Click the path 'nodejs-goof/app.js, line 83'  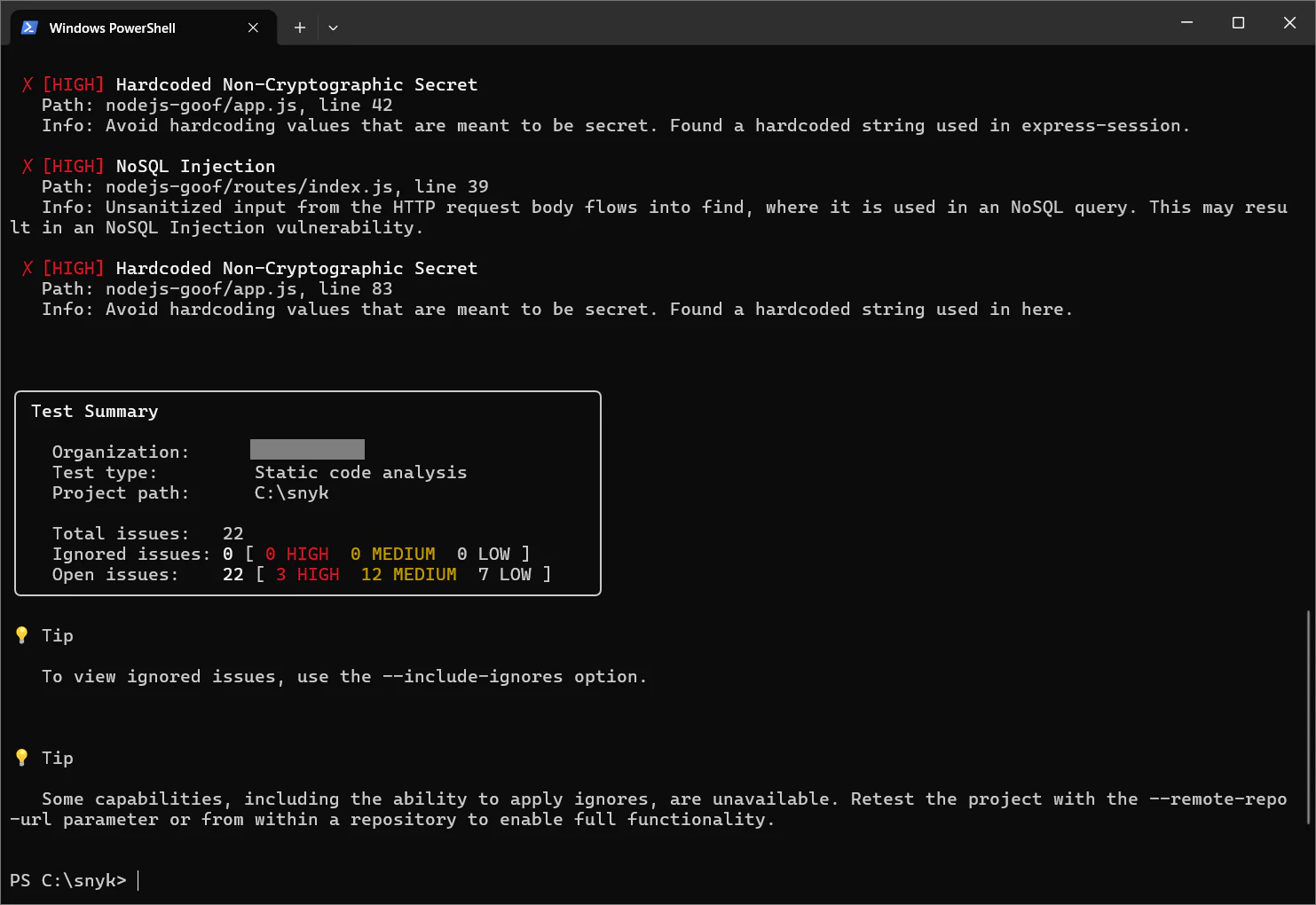click(x=248, y=288)
